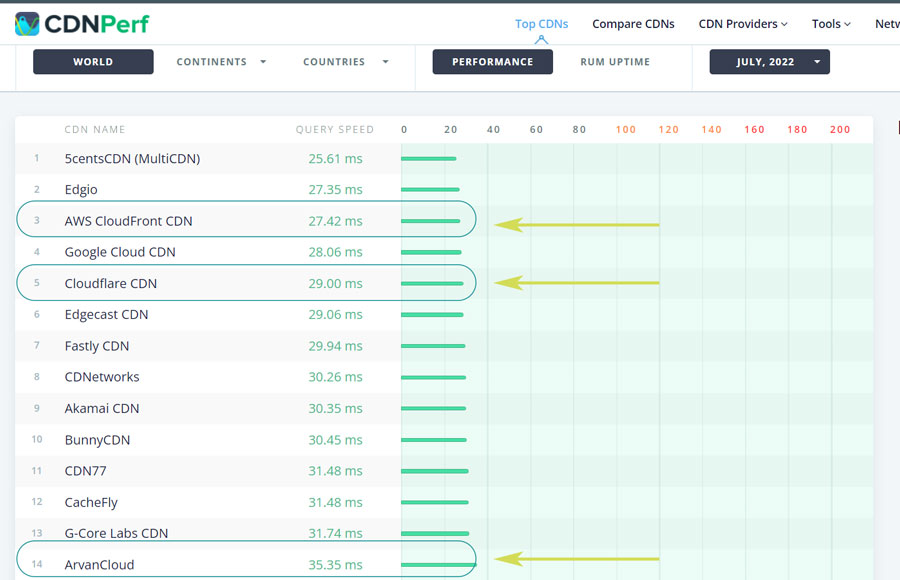The image size is (900, 580).
Task: Expand the Continents dropdown
Action: pos(221,62)
